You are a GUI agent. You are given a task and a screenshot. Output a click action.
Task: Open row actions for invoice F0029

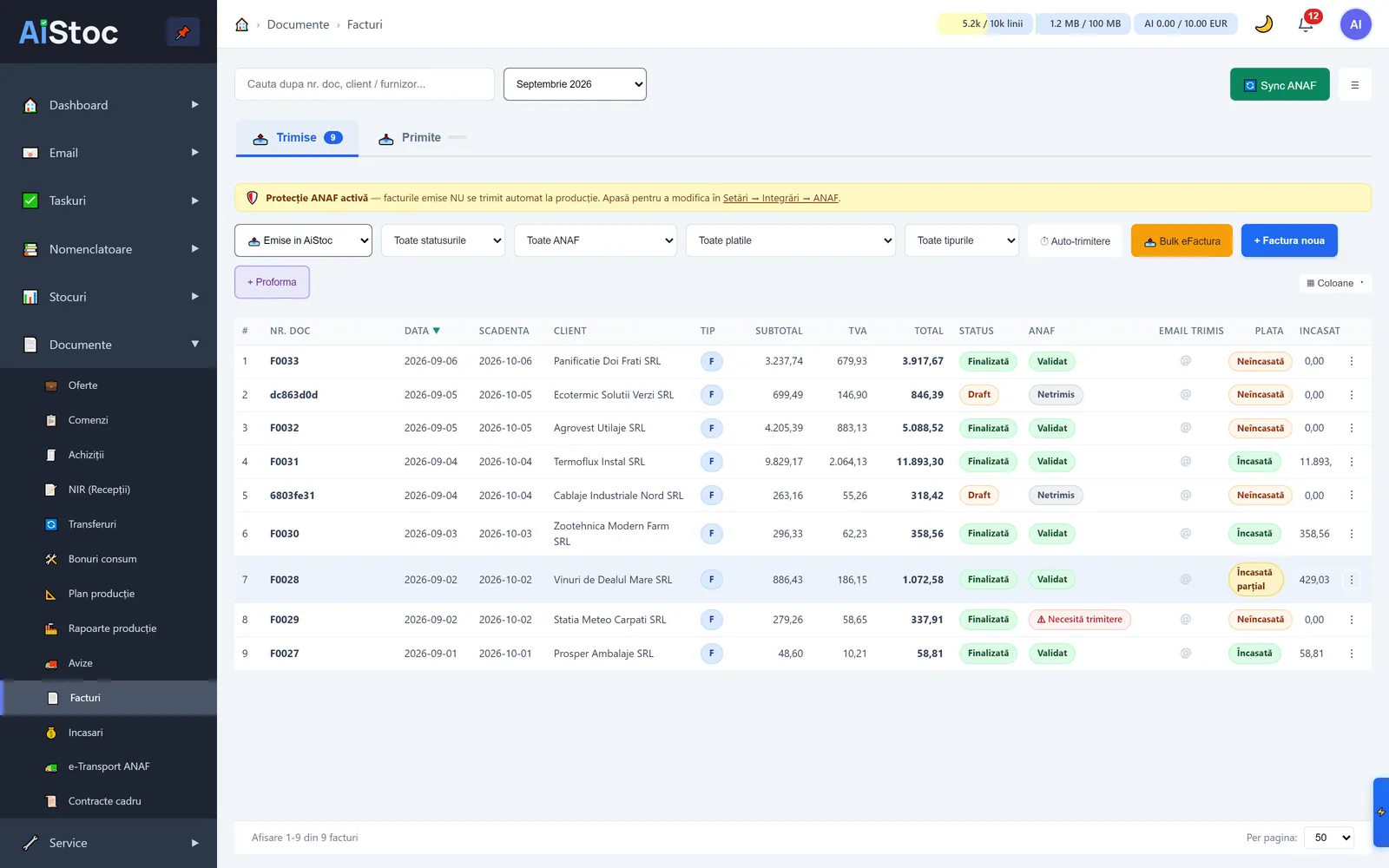1352,620
